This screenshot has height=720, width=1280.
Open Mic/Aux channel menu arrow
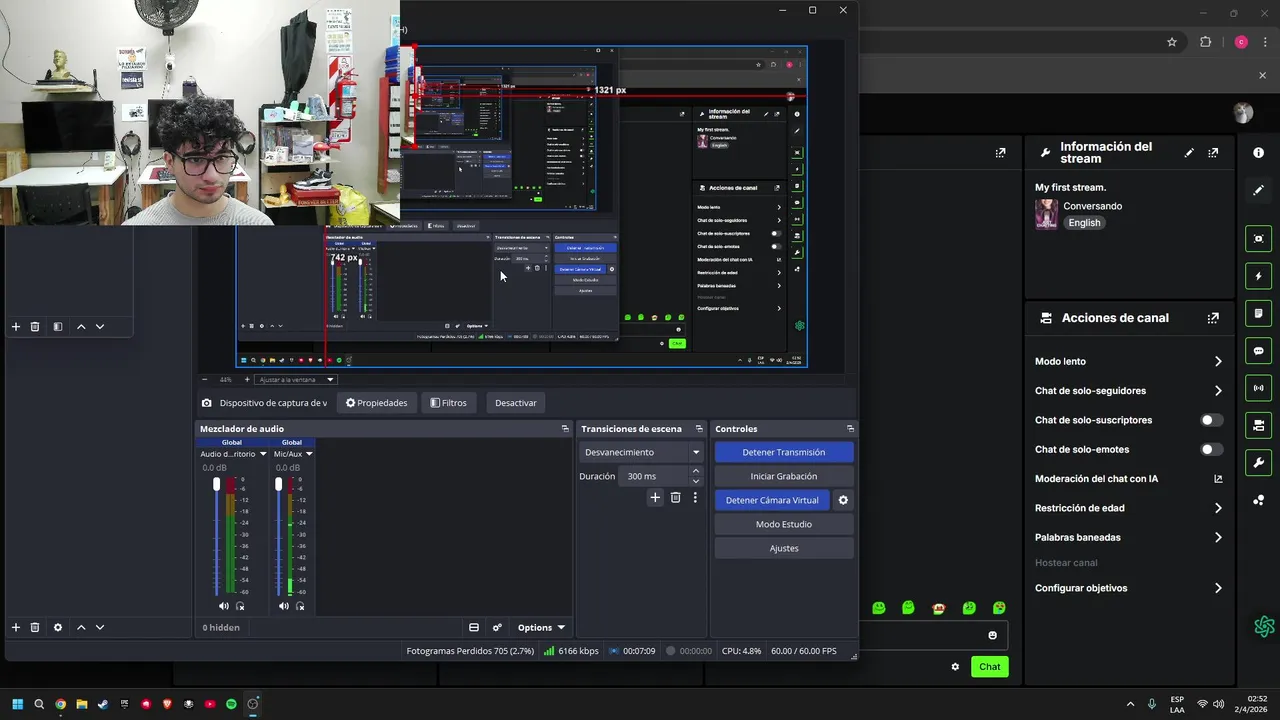[x=309, y=454]
